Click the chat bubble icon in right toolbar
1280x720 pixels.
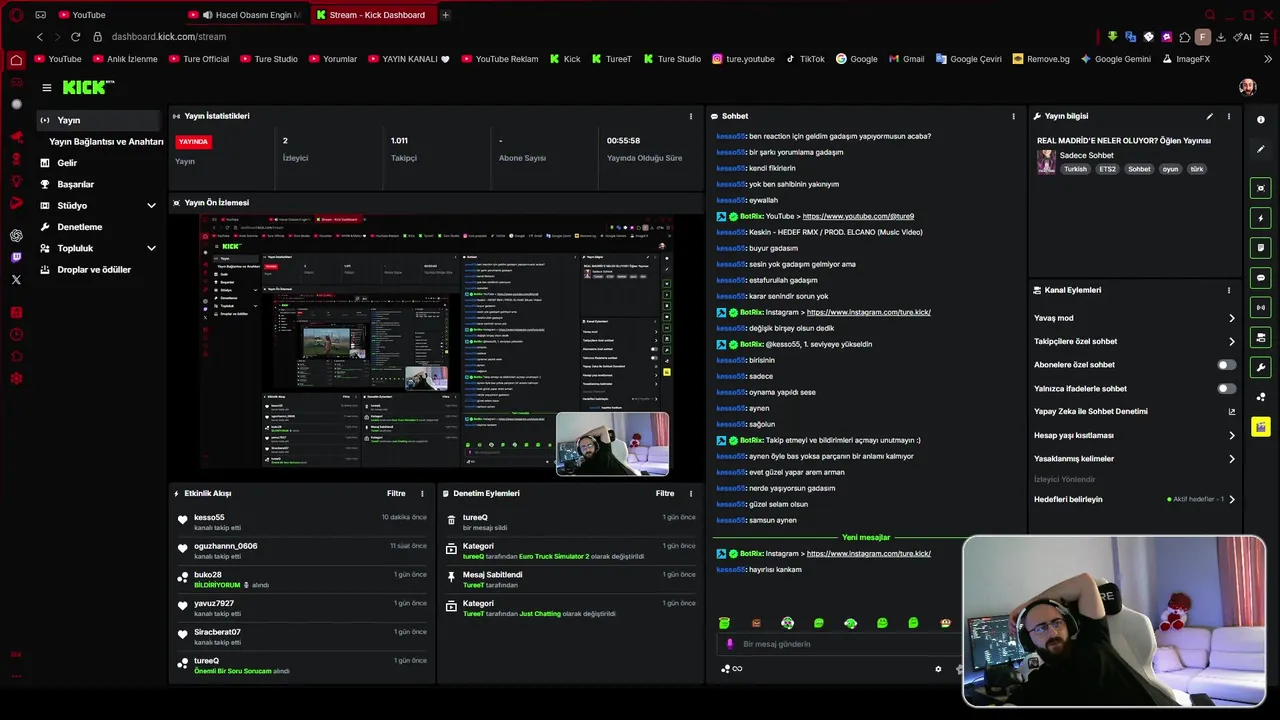point(1260,277)
